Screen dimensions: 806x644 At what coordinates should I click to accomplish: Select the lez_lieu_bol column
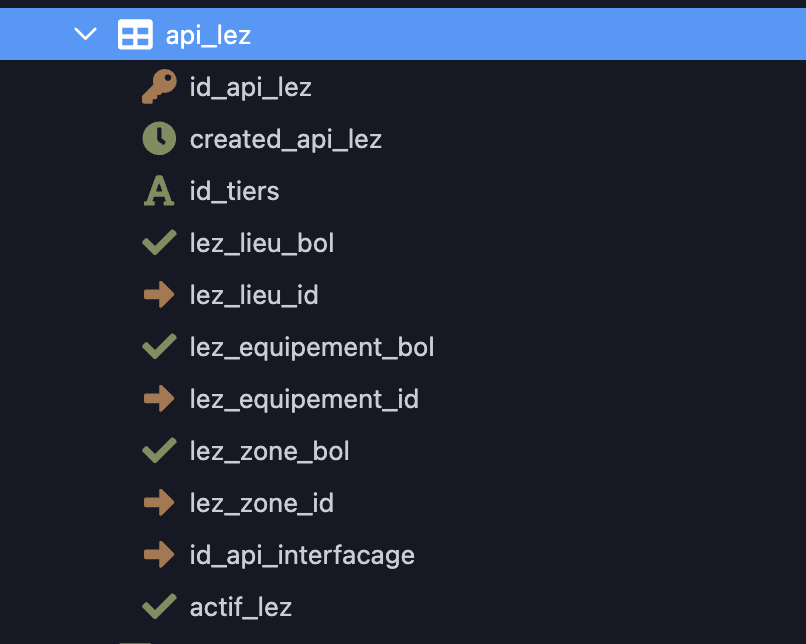coord(262,243)
